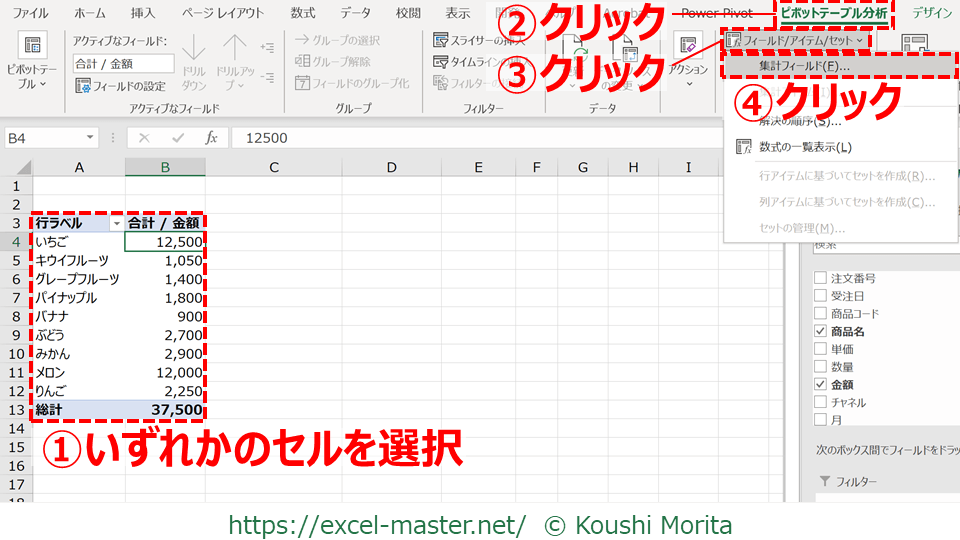Switch to the デザイン tab
The height and width of the screenshot is (540, 960).
[x=931, y=13]
